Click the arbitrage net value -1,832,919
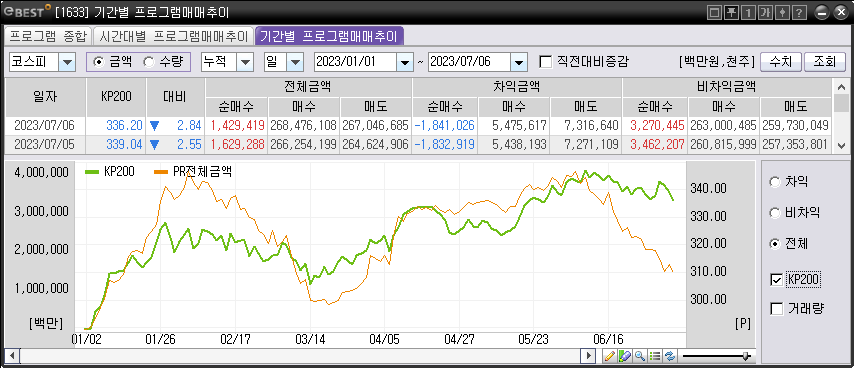The height and width of the screenshot is (368, 854). click(444, 145)
